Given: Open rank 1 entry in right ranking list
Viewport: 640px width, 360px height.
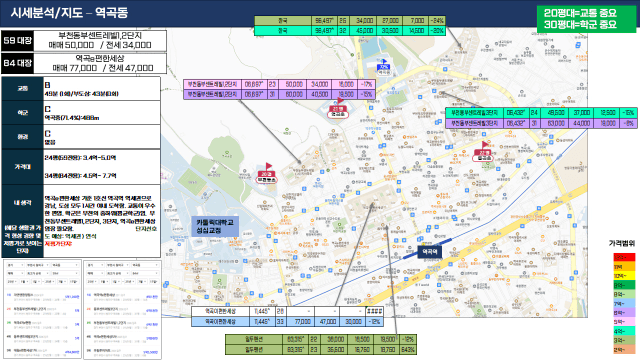Looking at the screenshot, I should [x=122, y=297].
